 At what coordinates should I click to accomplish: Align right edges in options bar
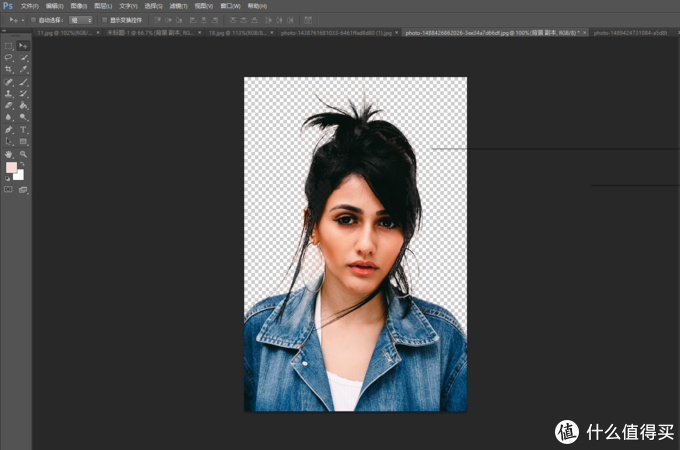(215, 20)
